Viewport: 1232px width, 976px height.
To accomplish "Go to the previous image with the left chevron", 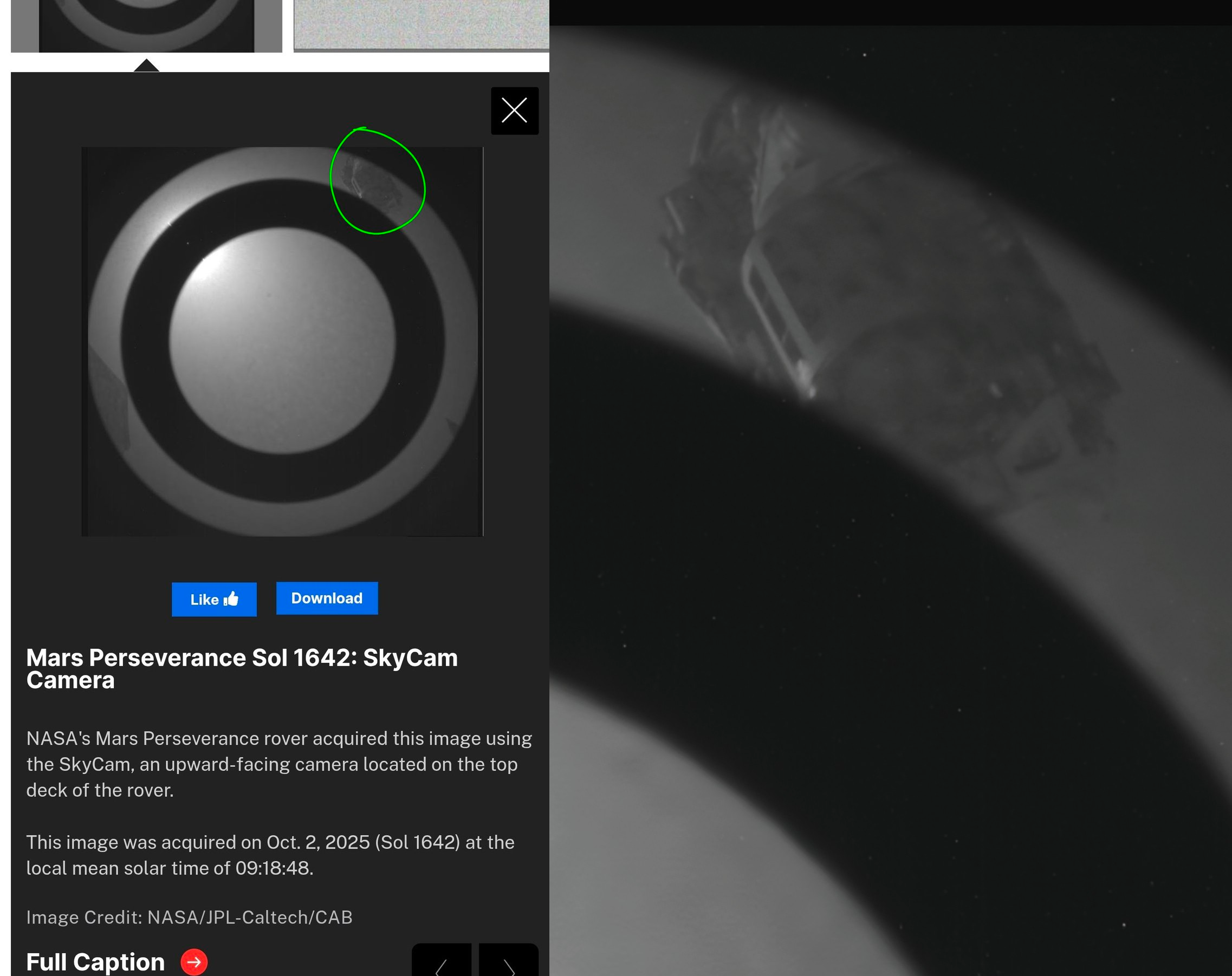I will pos(441,966).
